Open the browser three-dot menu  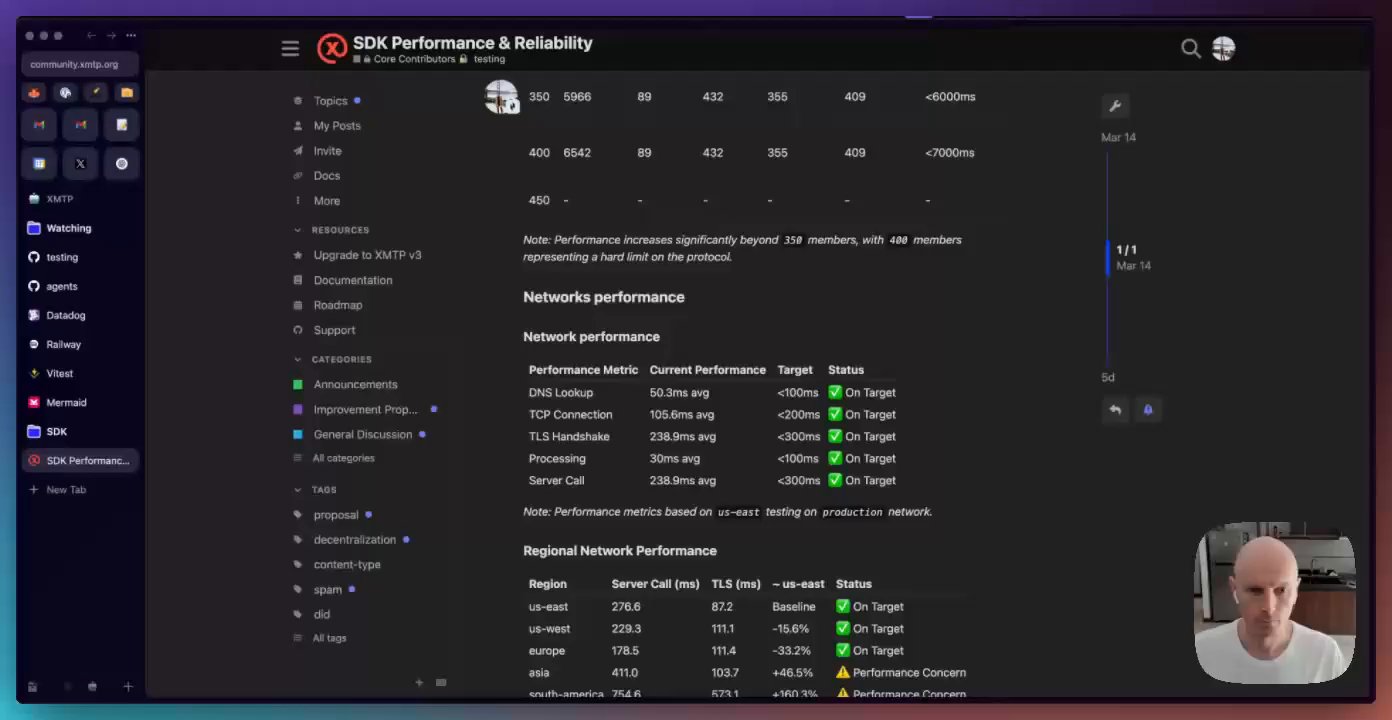(131, 35)
